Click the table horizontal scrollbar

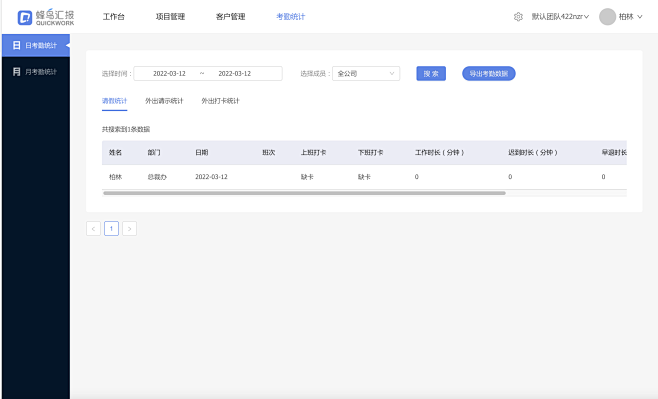click(304, 193)
